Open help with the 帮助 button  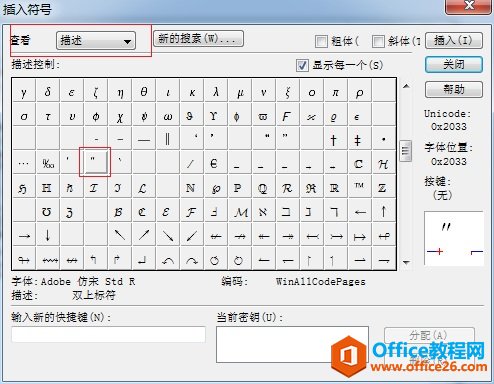(454, 89)
